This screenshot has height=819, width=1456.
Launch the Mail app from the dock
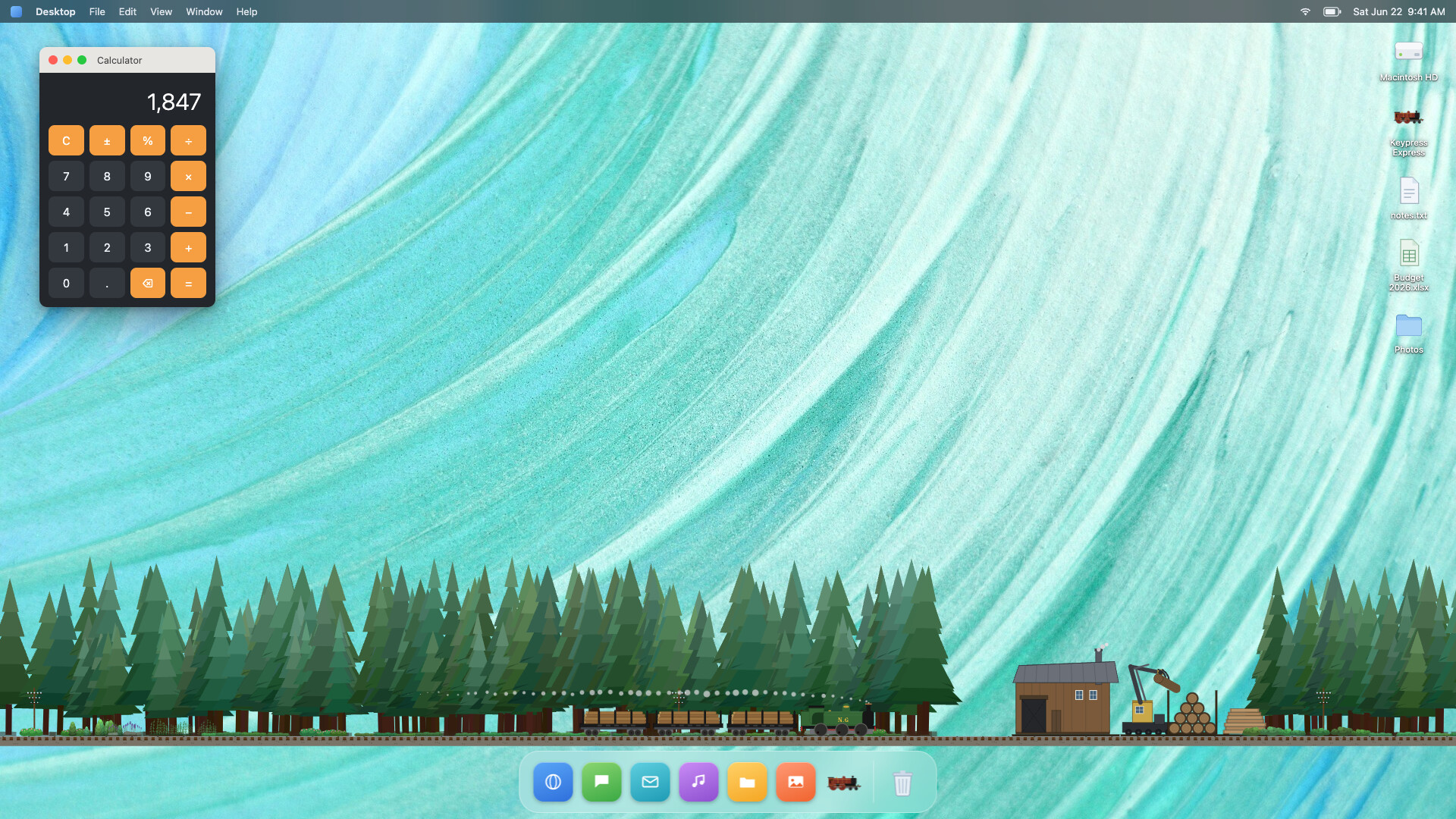[x=650, y=782]
